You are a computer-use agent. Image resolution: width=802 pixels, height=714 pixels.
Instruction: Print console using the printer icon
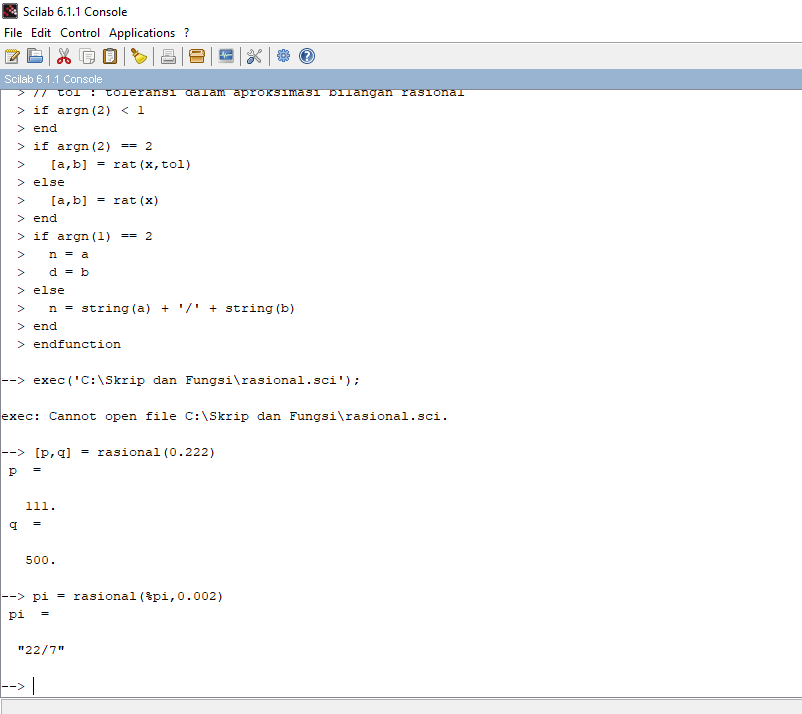168,56
